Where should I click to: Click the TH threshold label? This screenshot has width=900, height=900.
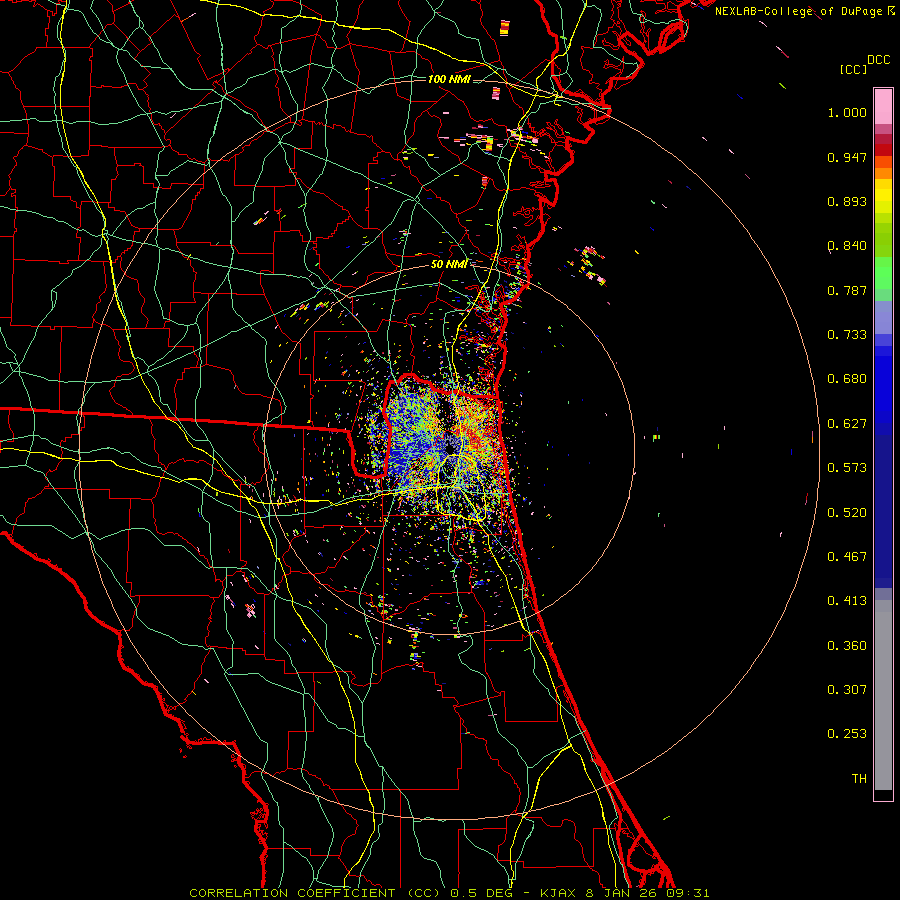pyautogui.click(x=859, y=779)
